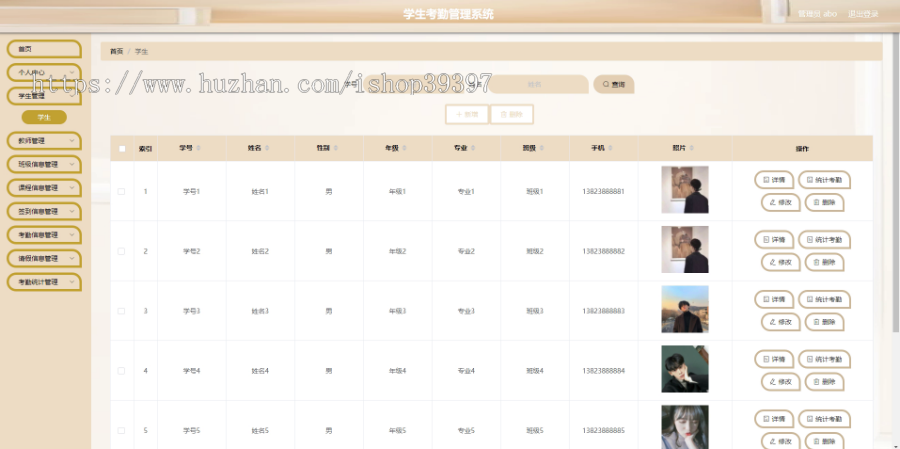Click the 查询 search button
The image size is (900, 449).
click(x=614, y=84)
